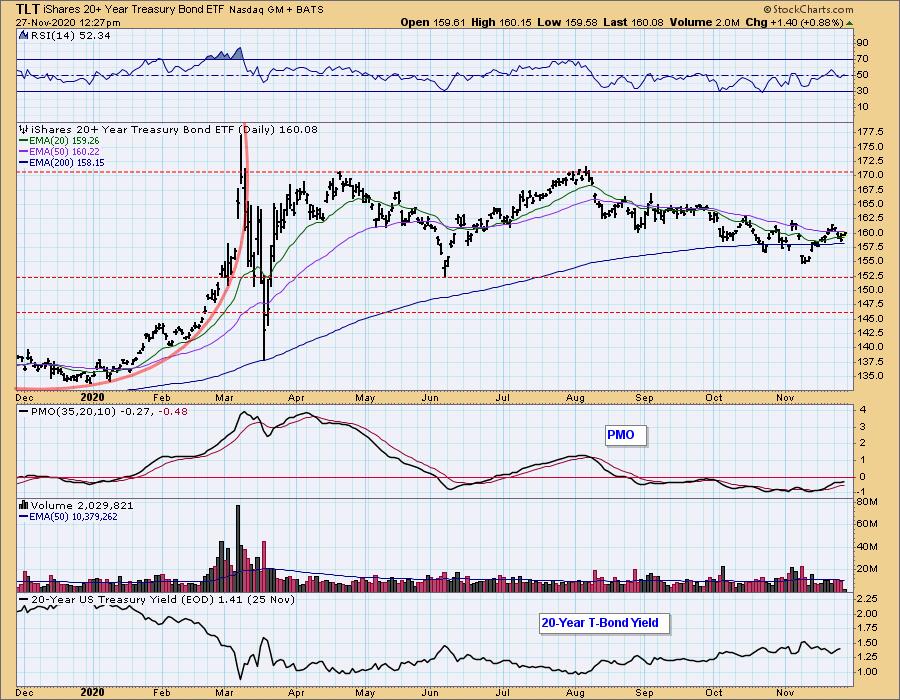900x700 pixels.
Task: Click the RSI(14) 52.34 indicator label
Action: 71,36
